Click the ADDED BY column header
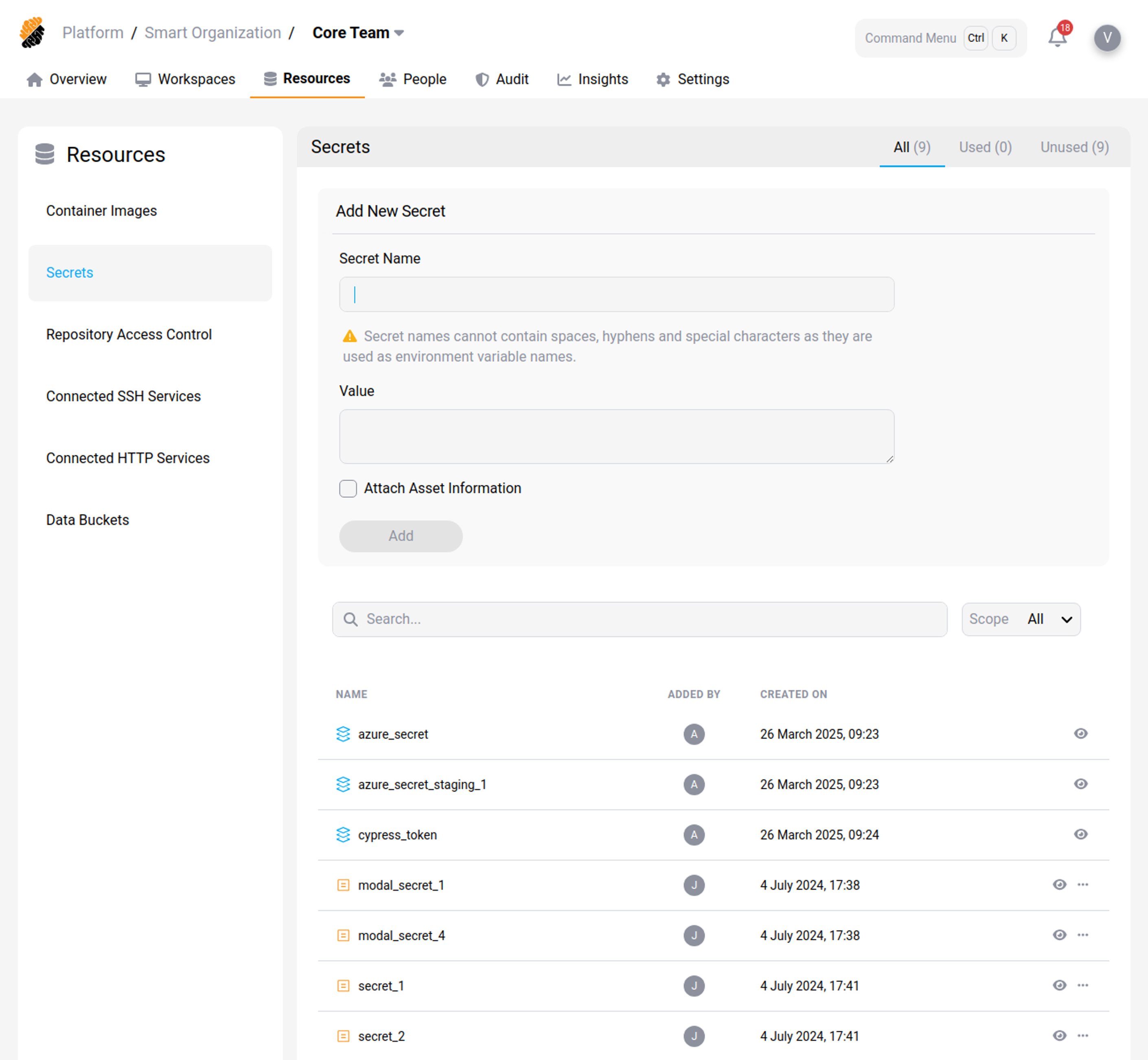This screenshot has width=1148, height=1060. [x=694, y=695]
